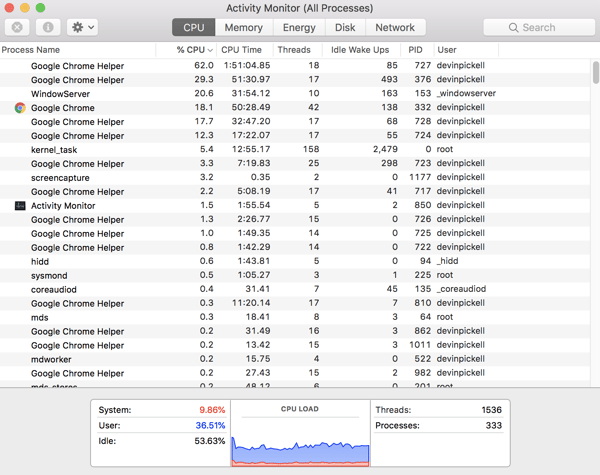Screen dimensions: 600x475
Task: Select the coreaudiod process
Action: point(295,289)
